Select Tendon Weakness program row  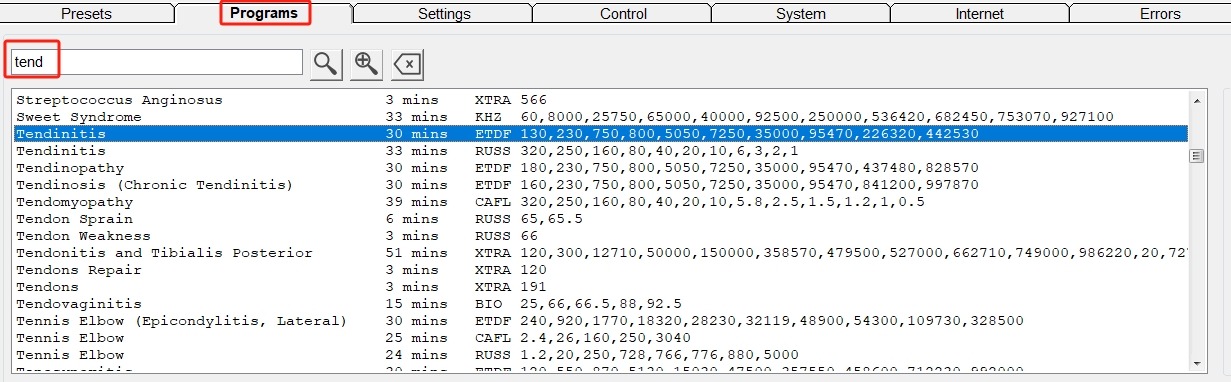(600, 236)
